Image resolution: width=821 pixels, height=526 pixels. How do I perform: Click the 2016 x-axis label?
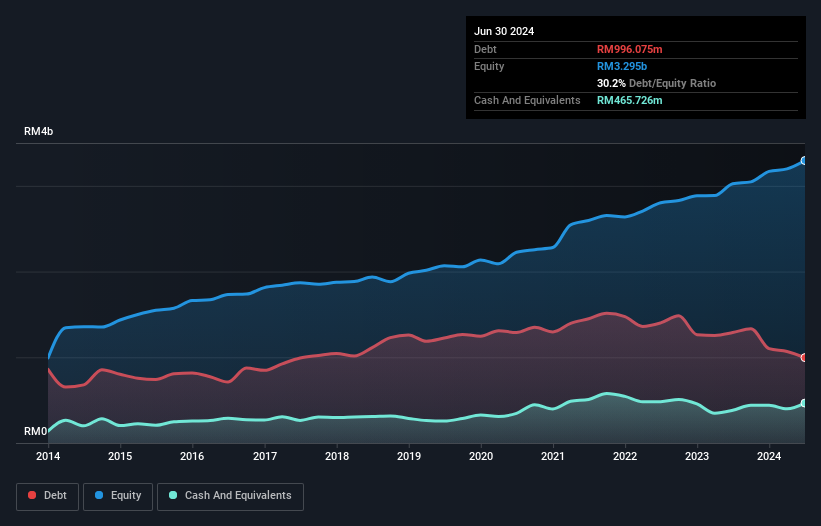point(192,456)
